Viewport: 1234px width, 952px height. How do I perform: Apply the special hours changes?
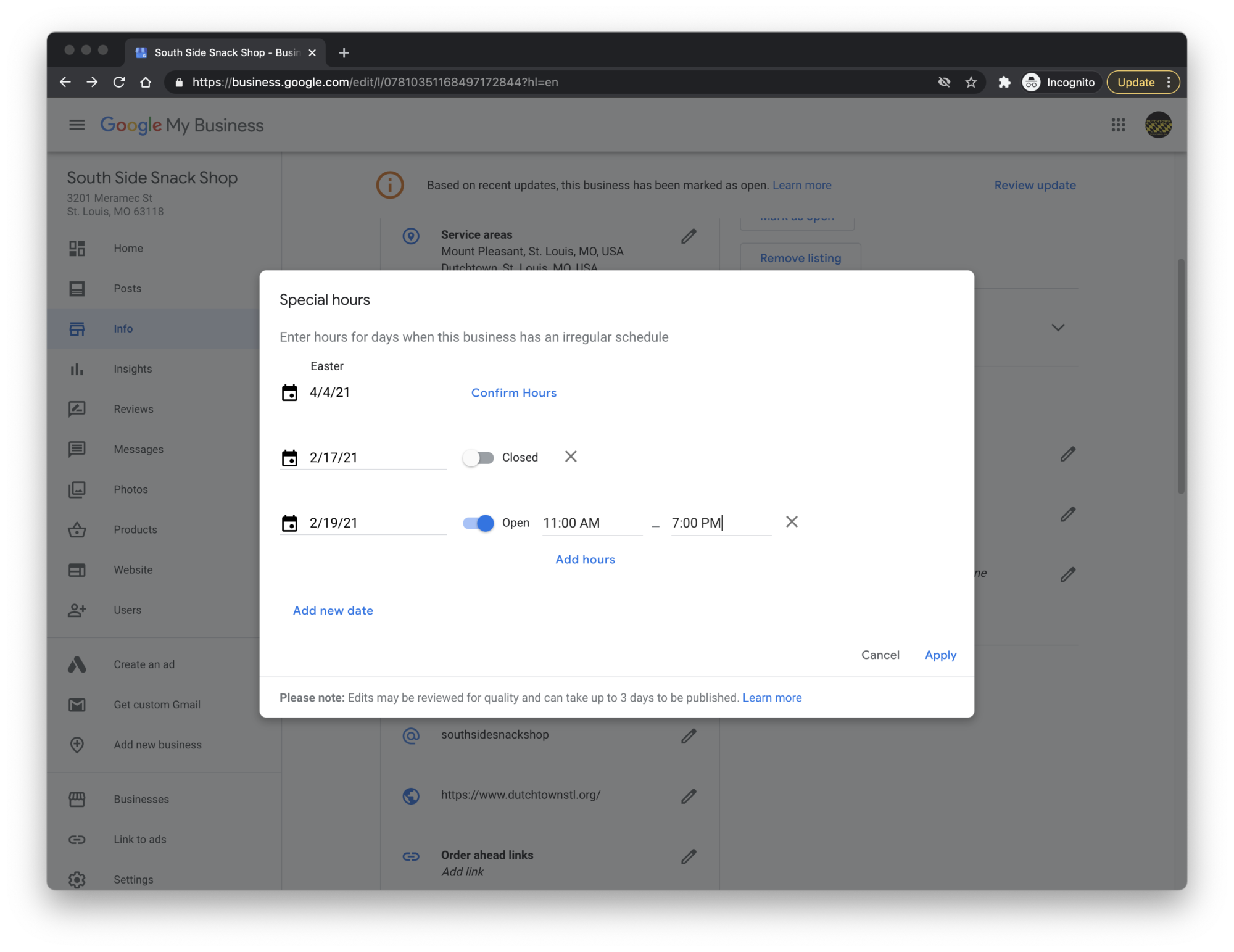[x=940, y=655]
